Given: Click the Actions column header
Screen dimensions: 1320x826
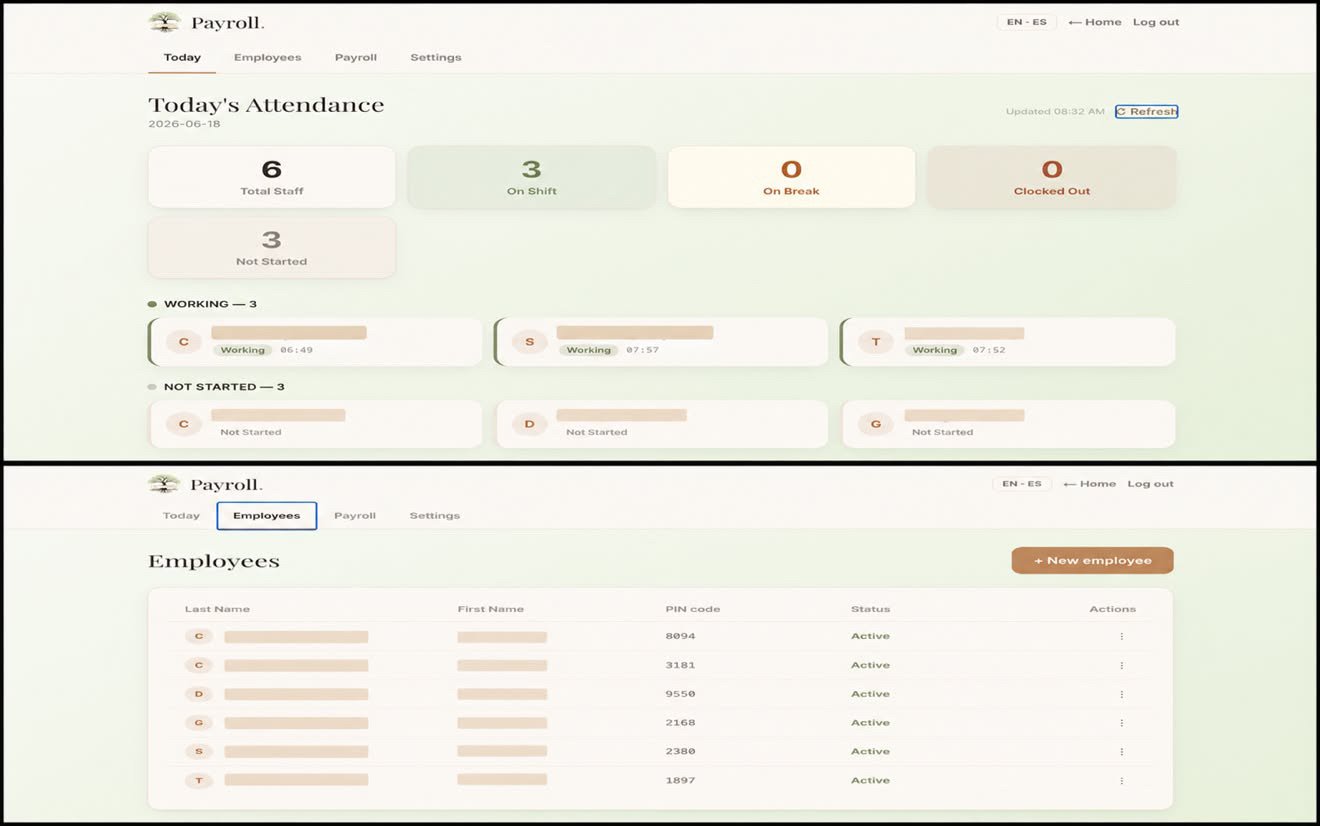Looking at the screenshot, I should [x=1112, y=609].
